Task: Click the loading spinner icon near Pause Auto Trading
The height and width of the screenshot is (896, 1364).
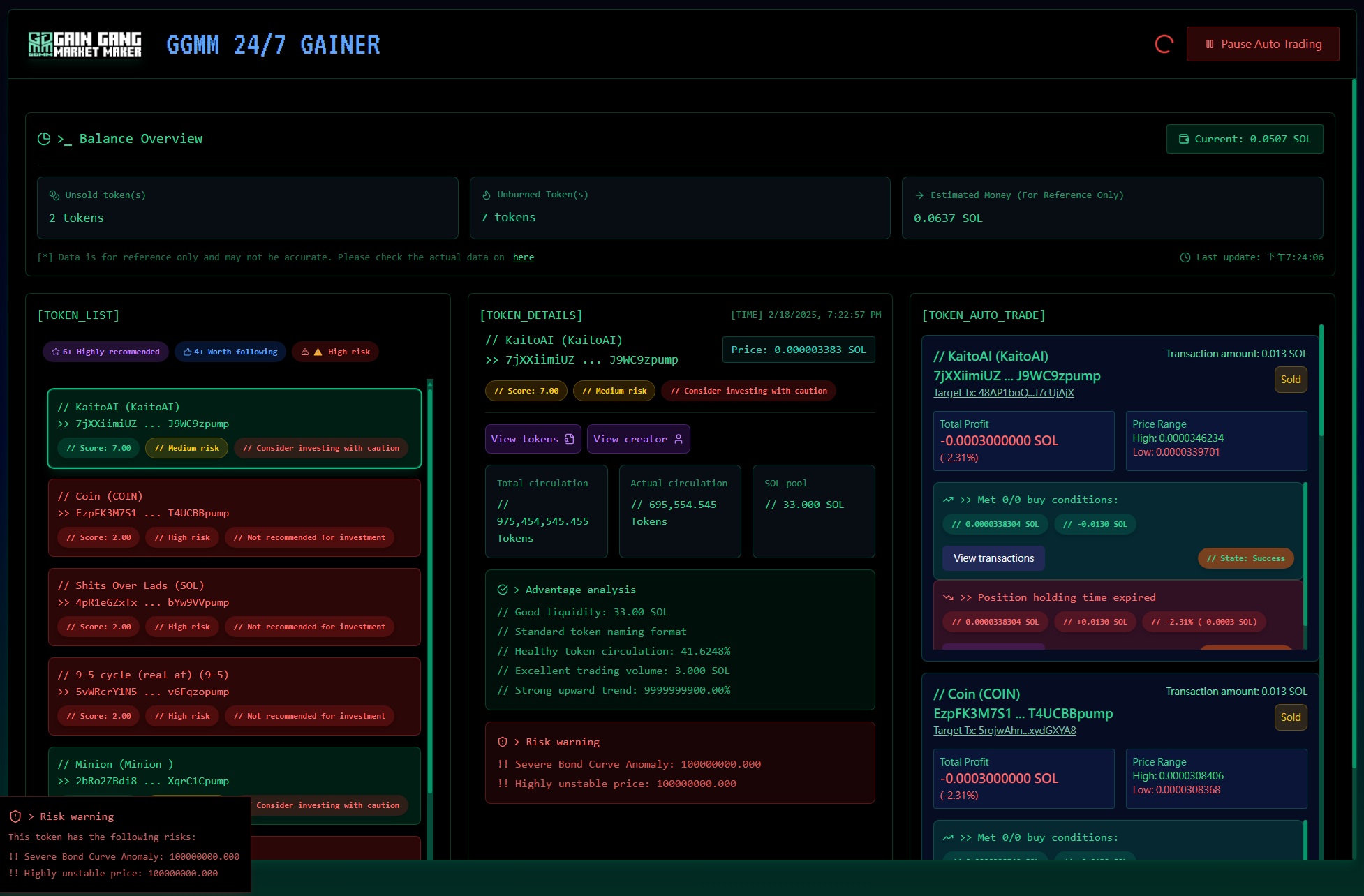Action: click(1163, 43)
